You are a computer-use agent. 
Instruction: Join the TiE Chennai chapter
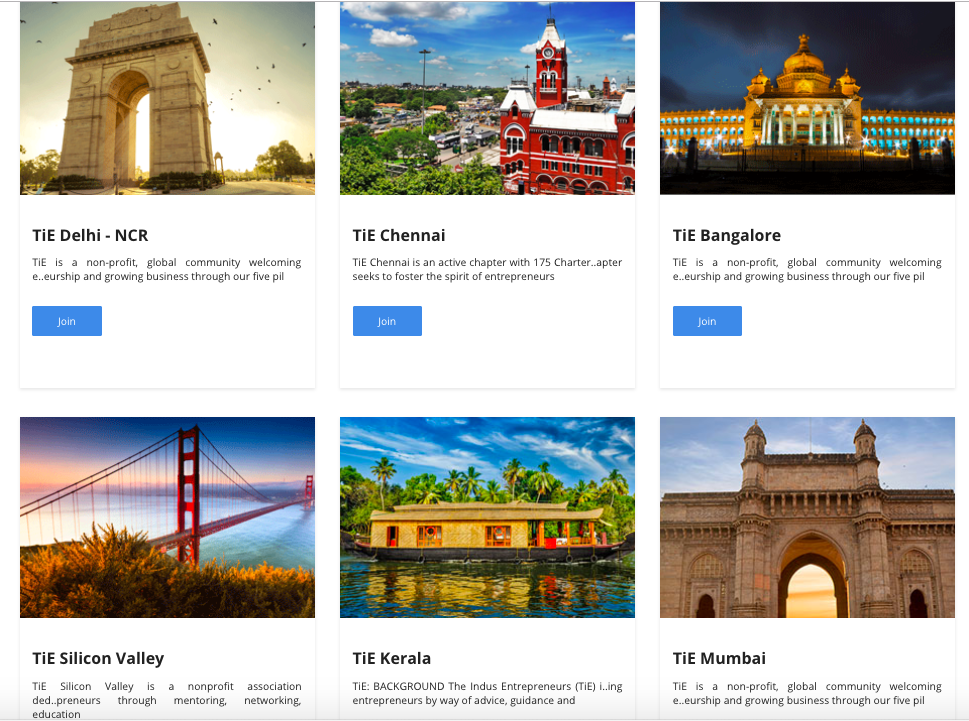[387, 321]
